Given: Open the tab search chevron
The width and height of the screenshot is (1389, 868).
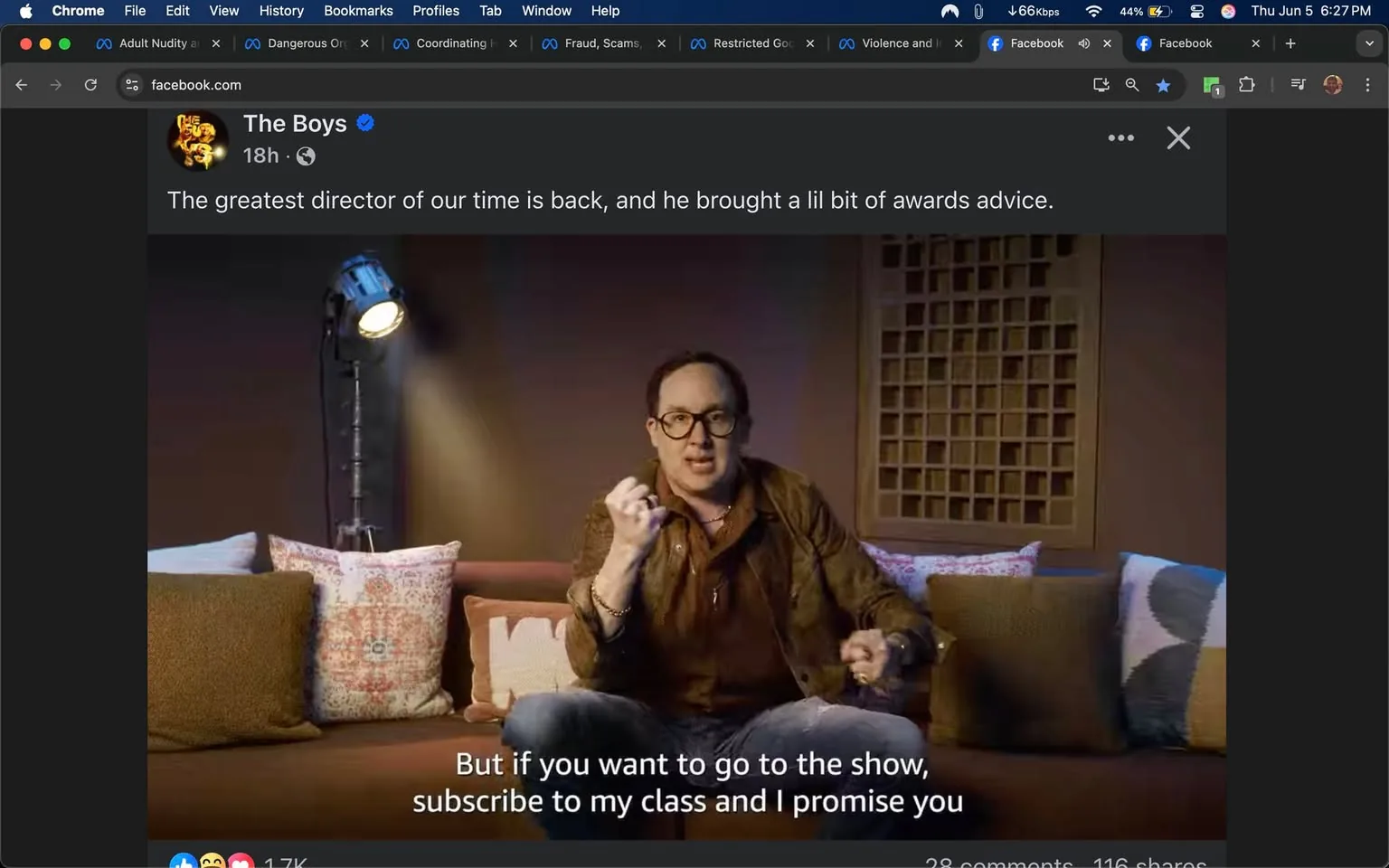Looking at the screenshot, I should (1368, 42).
